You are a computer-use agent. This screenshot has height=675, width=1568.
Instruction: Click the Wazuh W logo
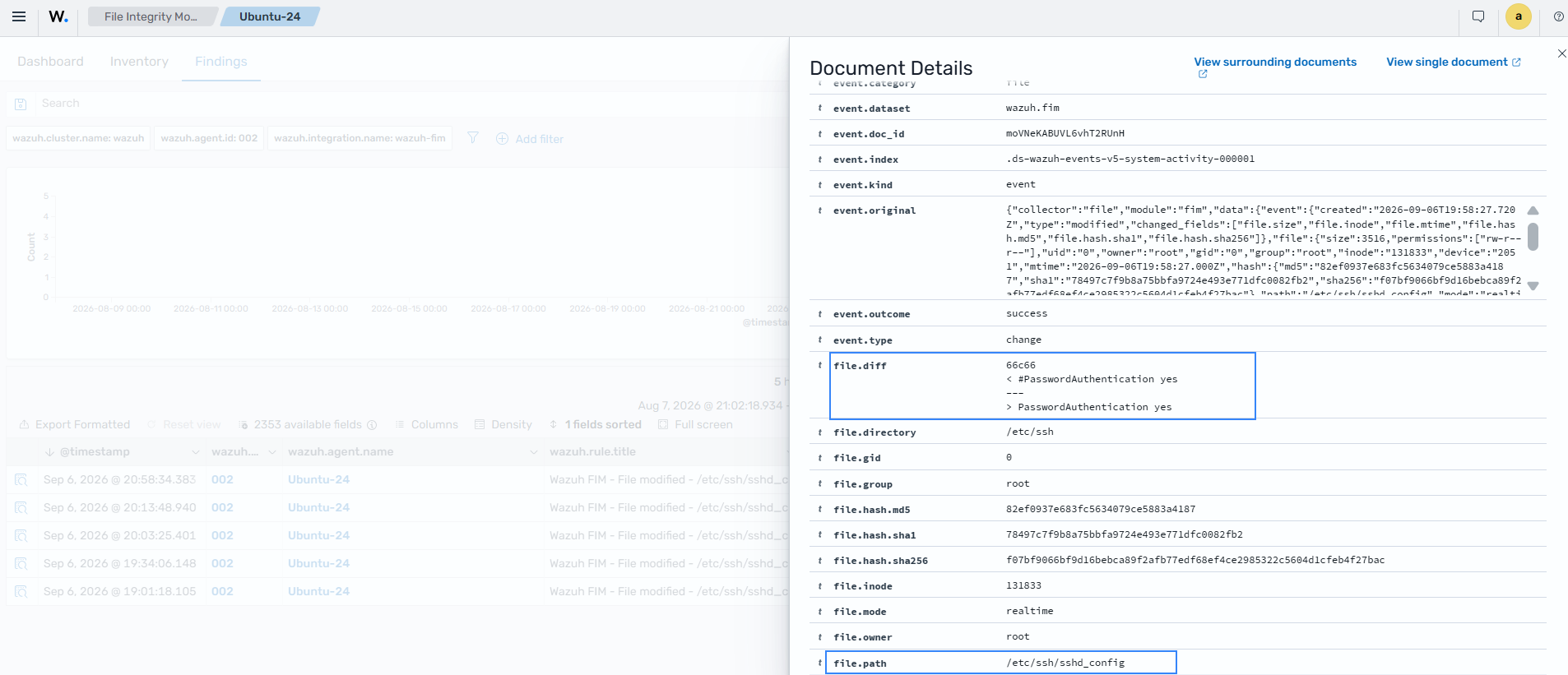[58, 16]
